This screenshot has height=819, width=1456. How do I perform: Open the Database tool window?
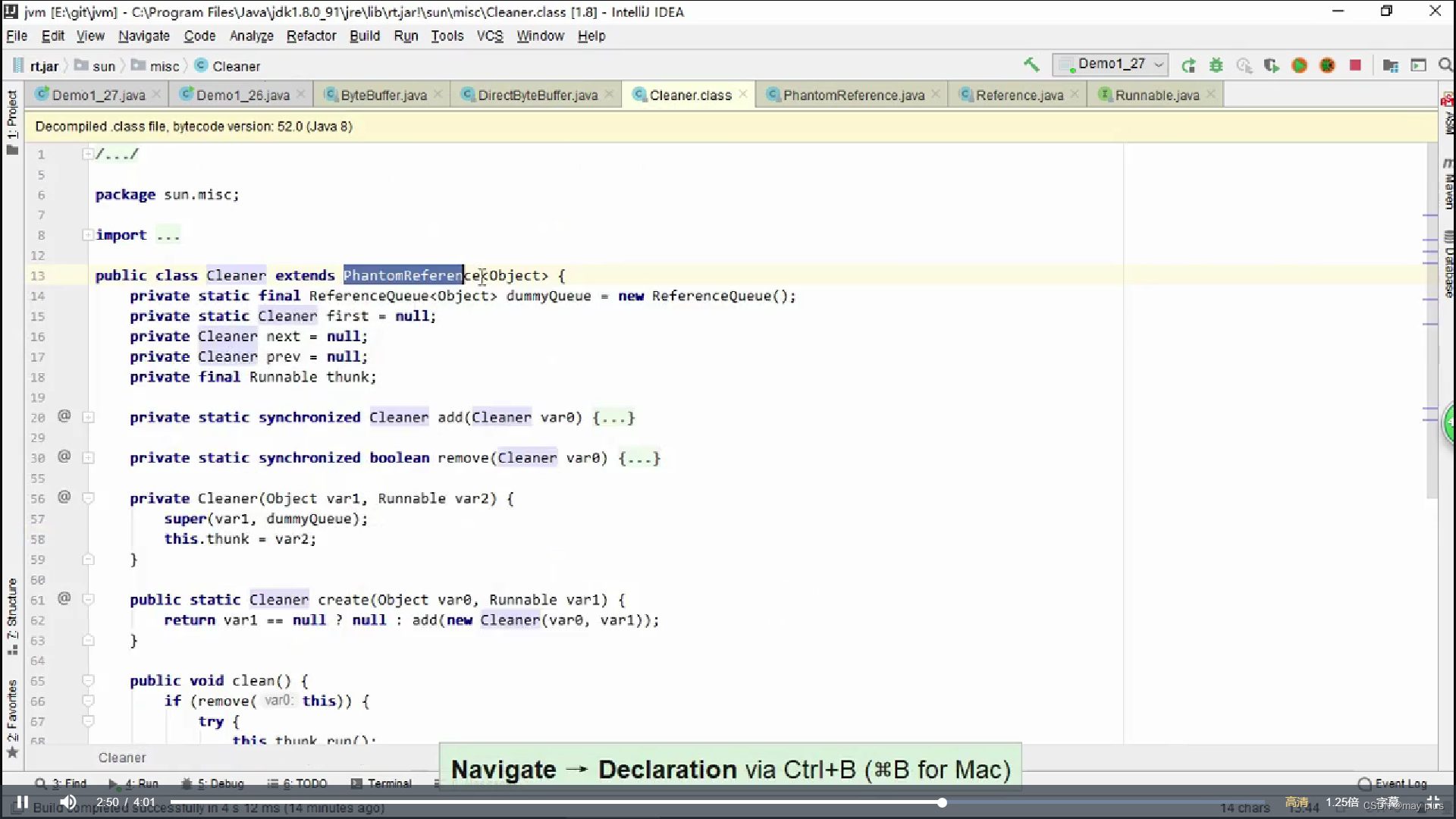click(1448, 265)
